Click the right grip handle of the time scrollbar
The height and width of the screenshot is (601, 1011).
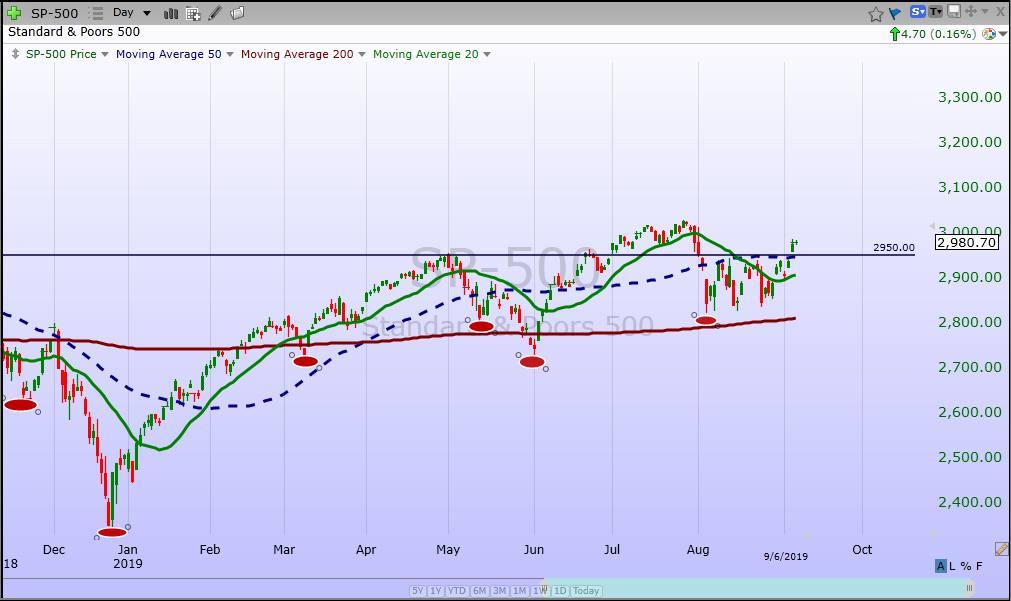tap(969, 588)
